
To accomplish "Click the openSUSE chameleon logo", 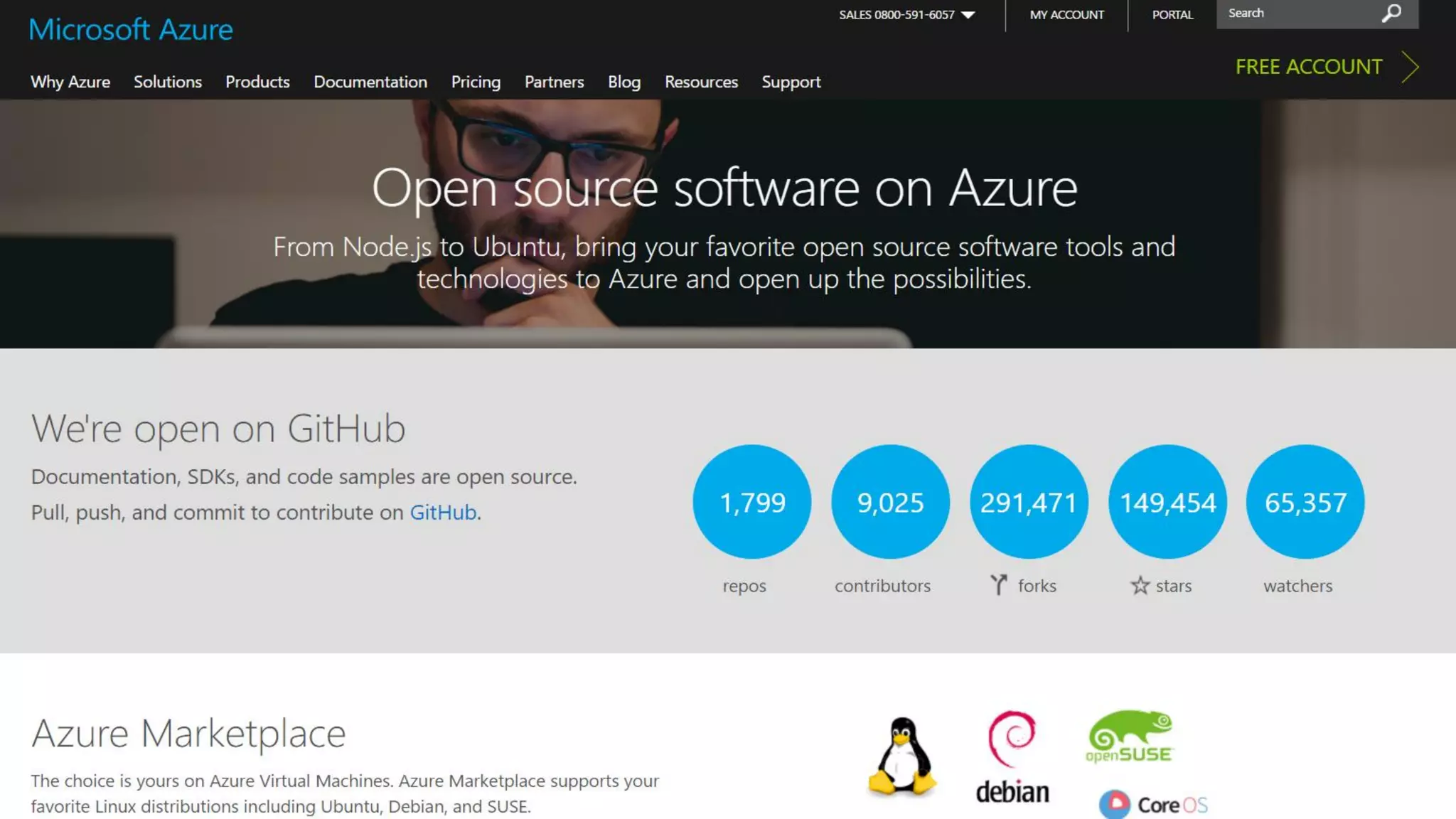I will [x=1130, y=737].
